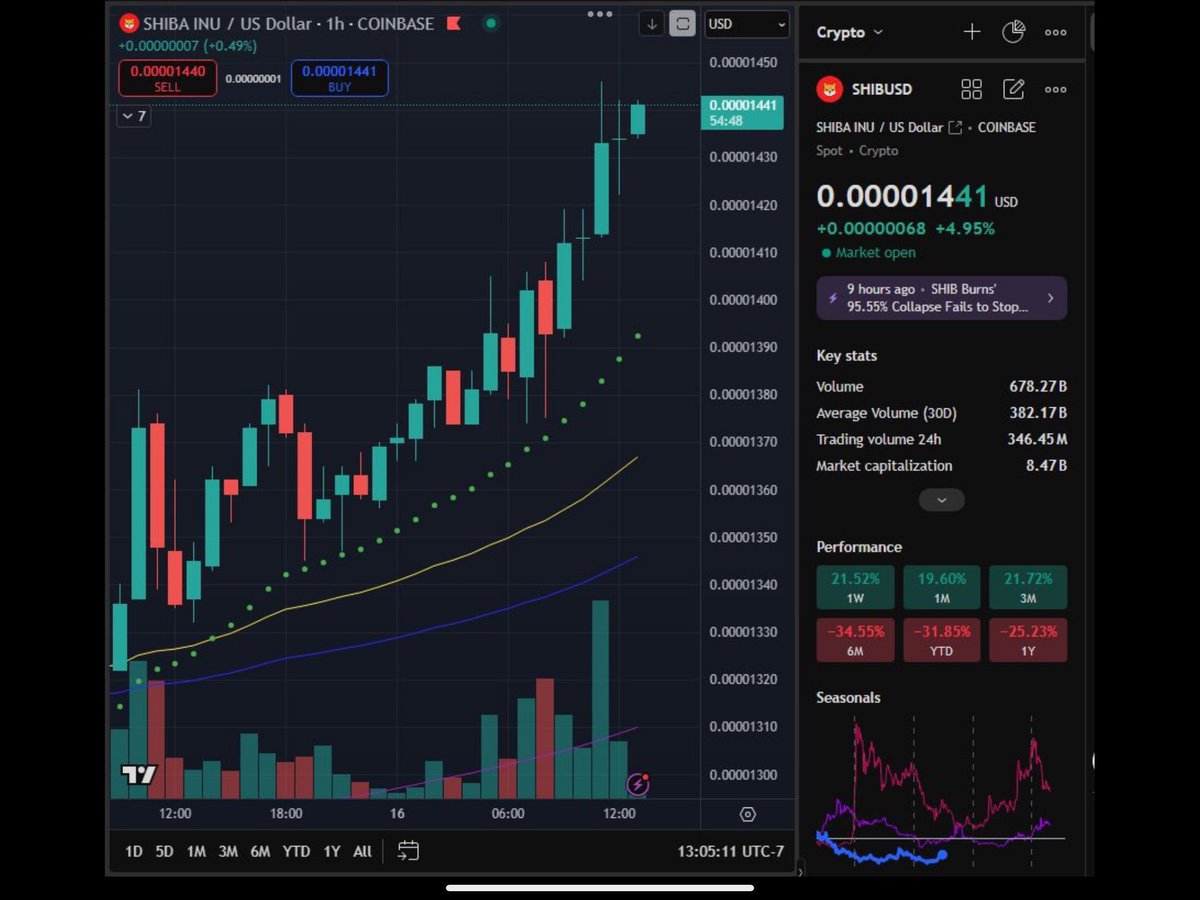The height and width of the screenshot is (900, 1200).
Task: Select the 1M time range
Action: tap(196, 852)
